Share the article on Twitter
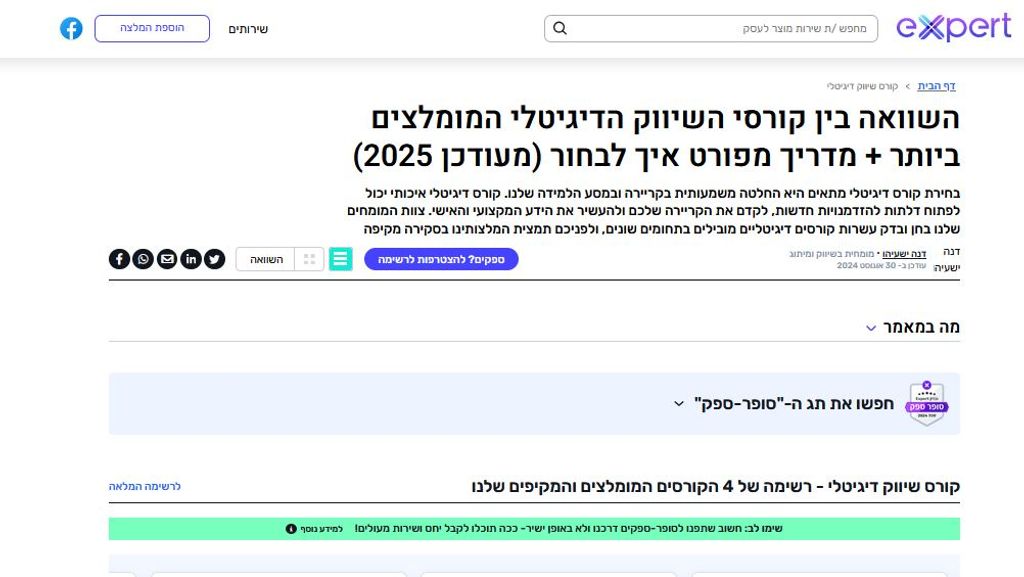1024x577 pixels. 215,259
